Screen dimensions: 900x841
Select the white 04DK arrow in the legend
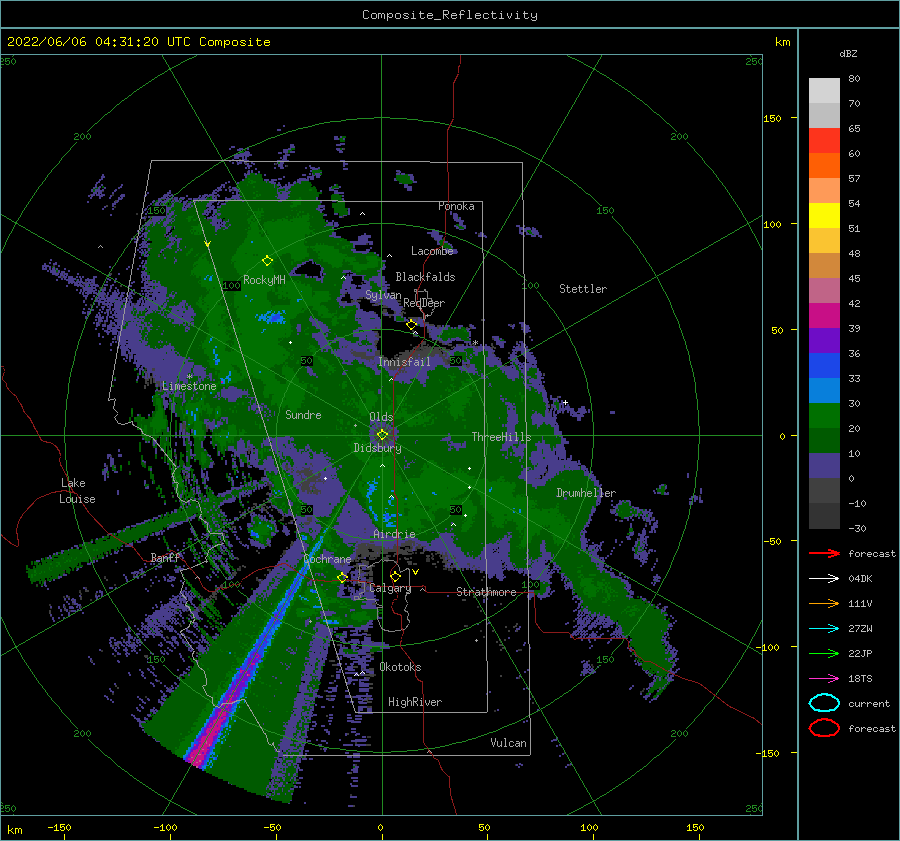(824, 579)
